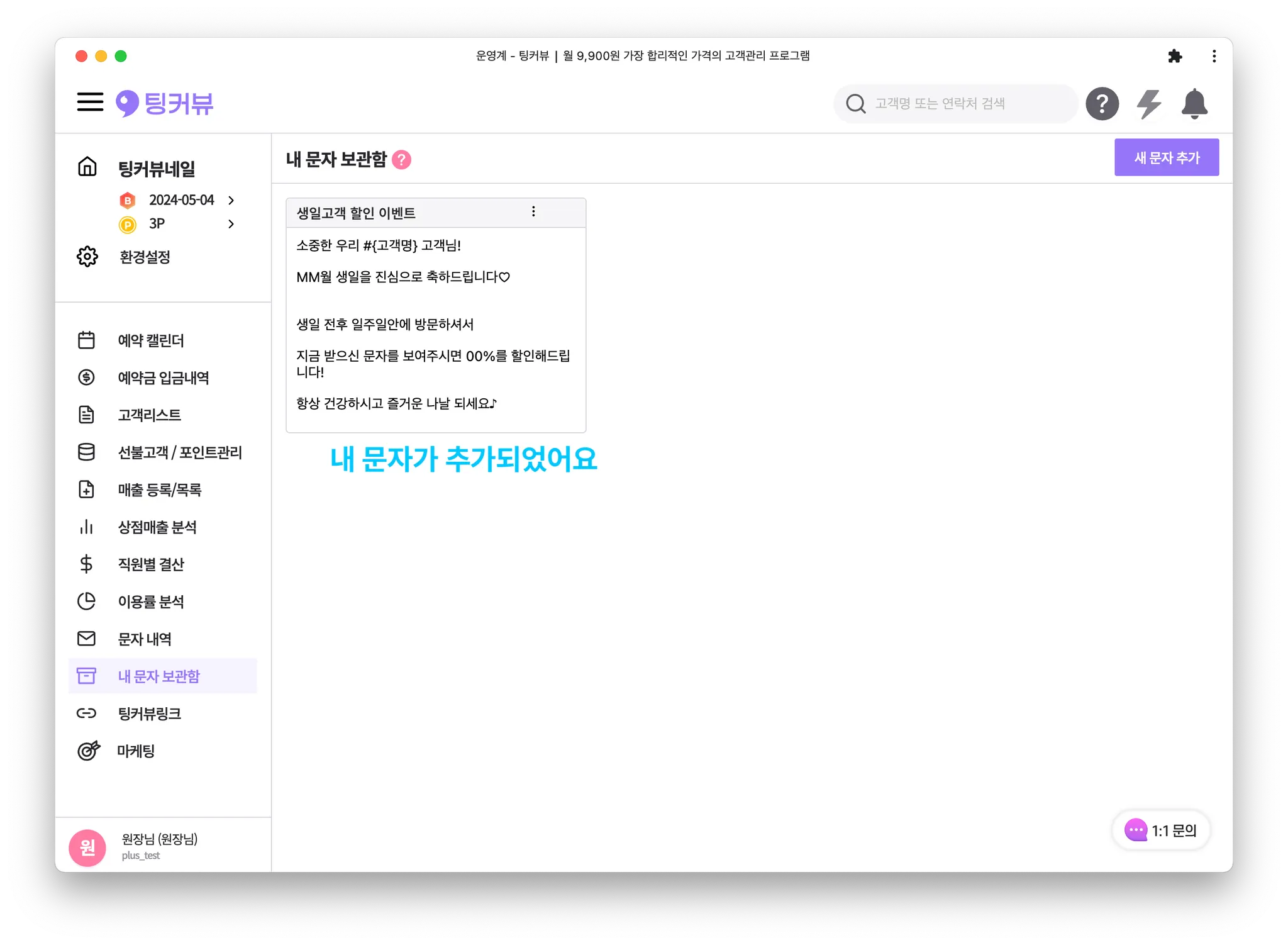The image size is (1288, 945).
Task: Click the dark help question mark icon
Action: (1102, 104)
